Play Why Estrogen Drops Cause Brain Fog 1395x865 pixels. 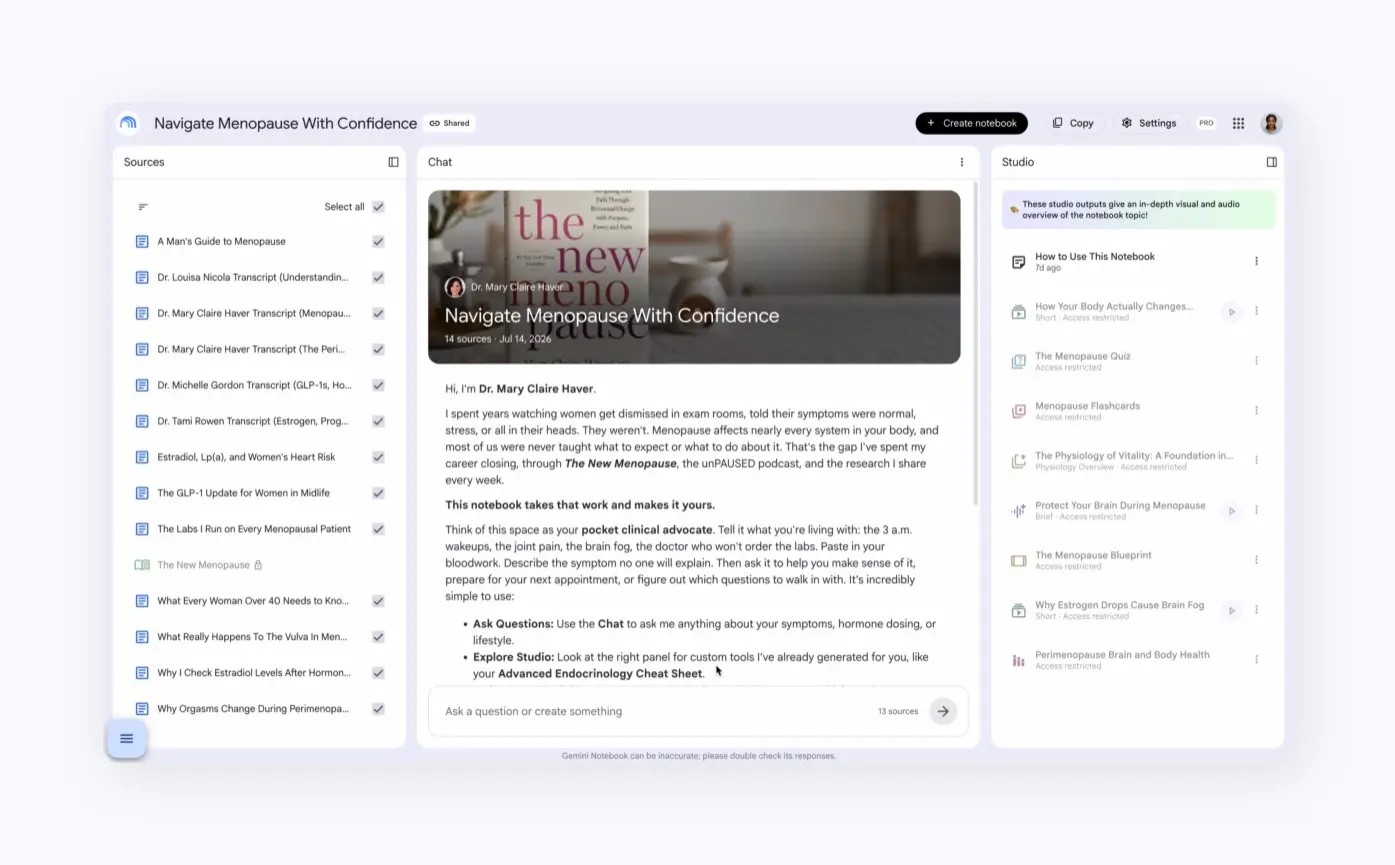(x=1231, y=610)
